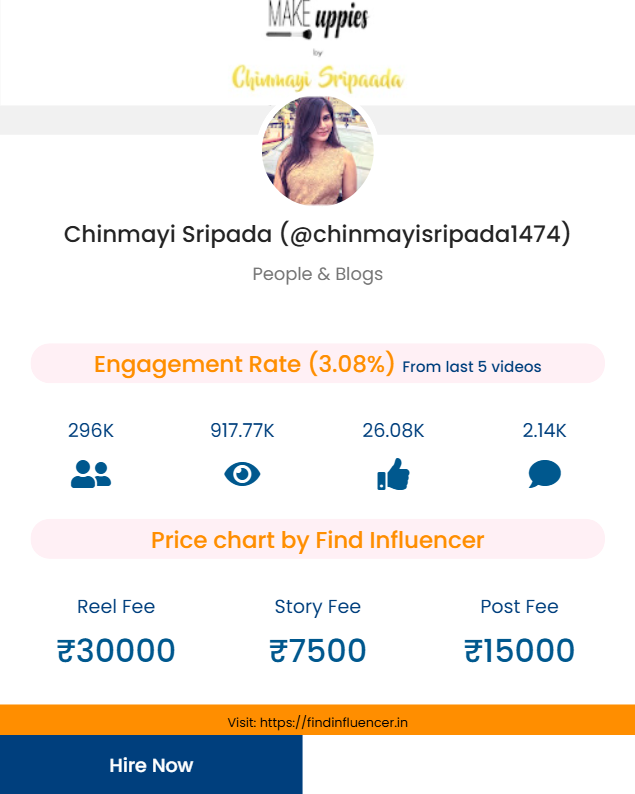This screenshot has width=635, height=794.
Task: Click the likes thumbs-up icon
Action: (x=393, y=474)
